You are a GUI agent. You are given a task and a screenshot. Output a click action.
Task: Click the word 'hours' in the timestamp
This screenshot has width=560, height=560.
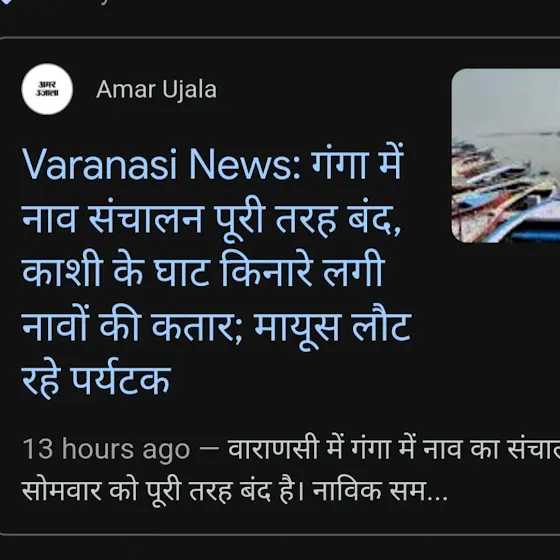(x=98, y=449)
